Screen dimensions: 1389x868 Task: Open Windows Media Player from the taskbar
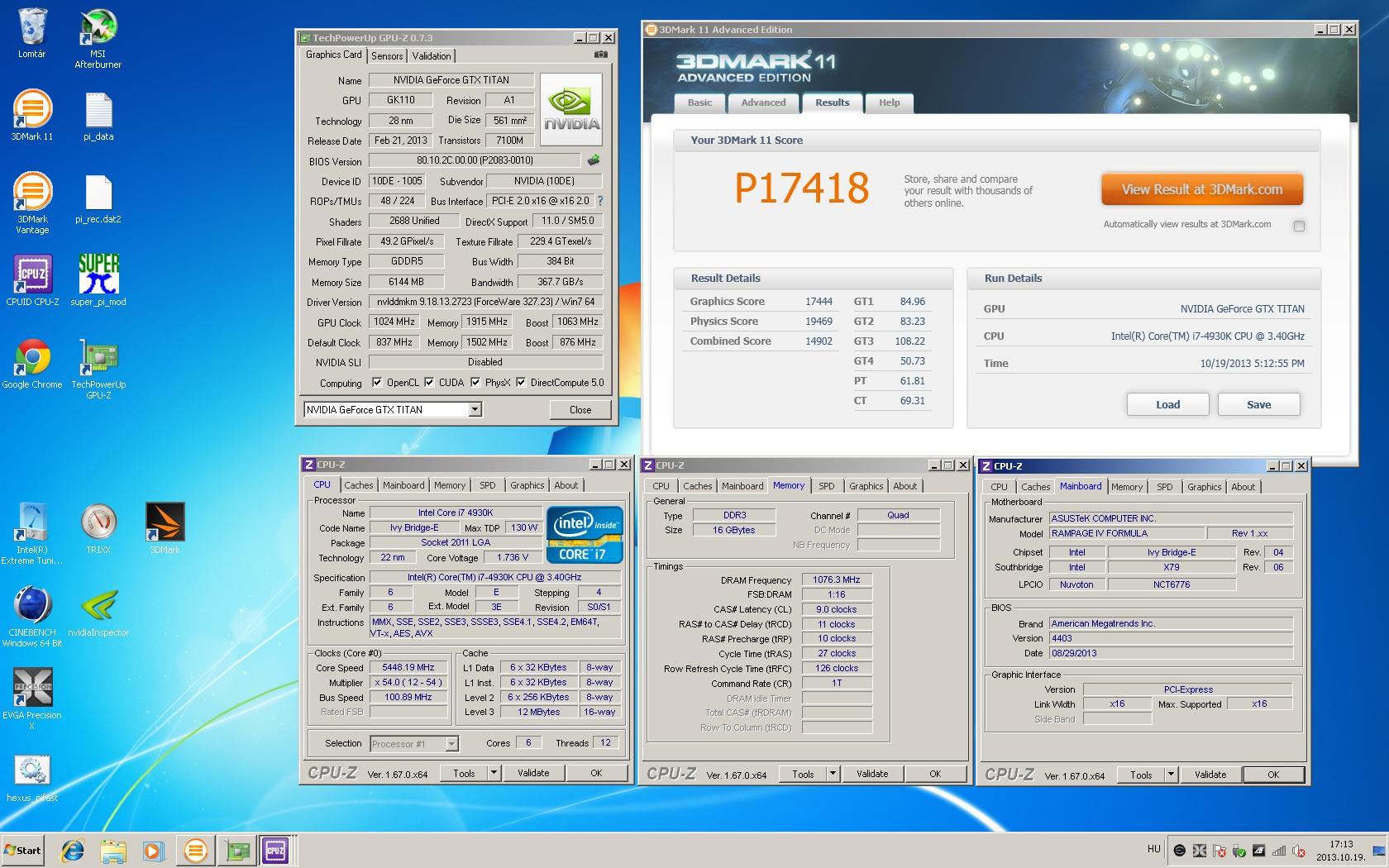(x=153, y=850)
